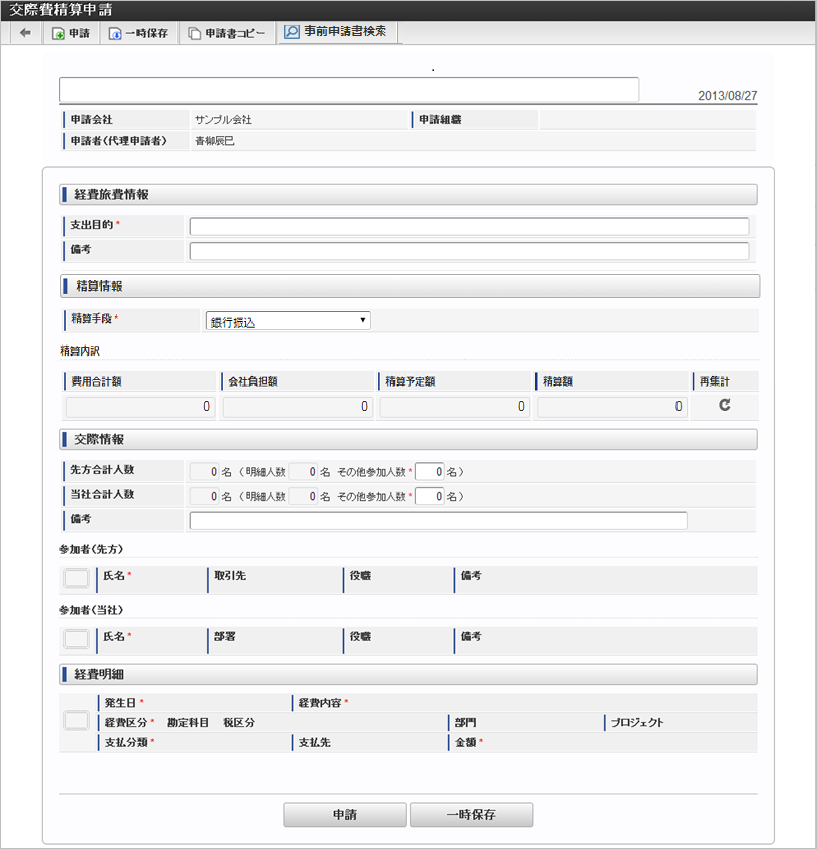Viewport: 817px width, 849px height.
Task: Click the 発生日 column header
Action: point(120,703)
